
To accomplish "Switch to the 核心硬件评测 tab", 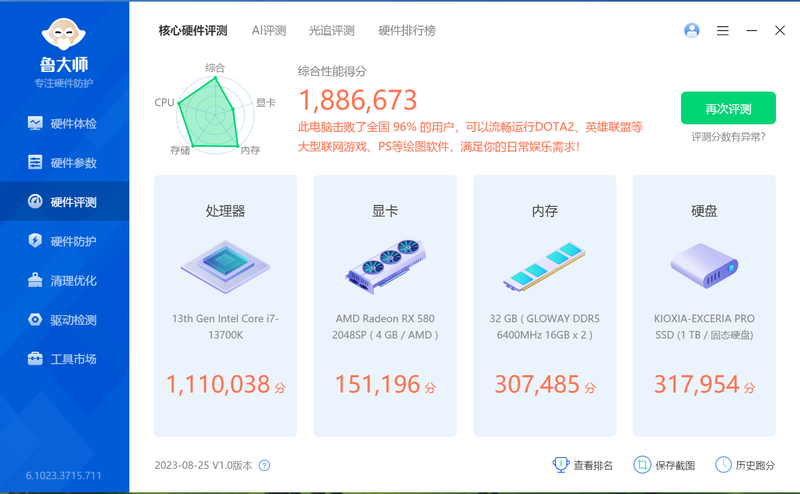I will (x=193, y=31).
